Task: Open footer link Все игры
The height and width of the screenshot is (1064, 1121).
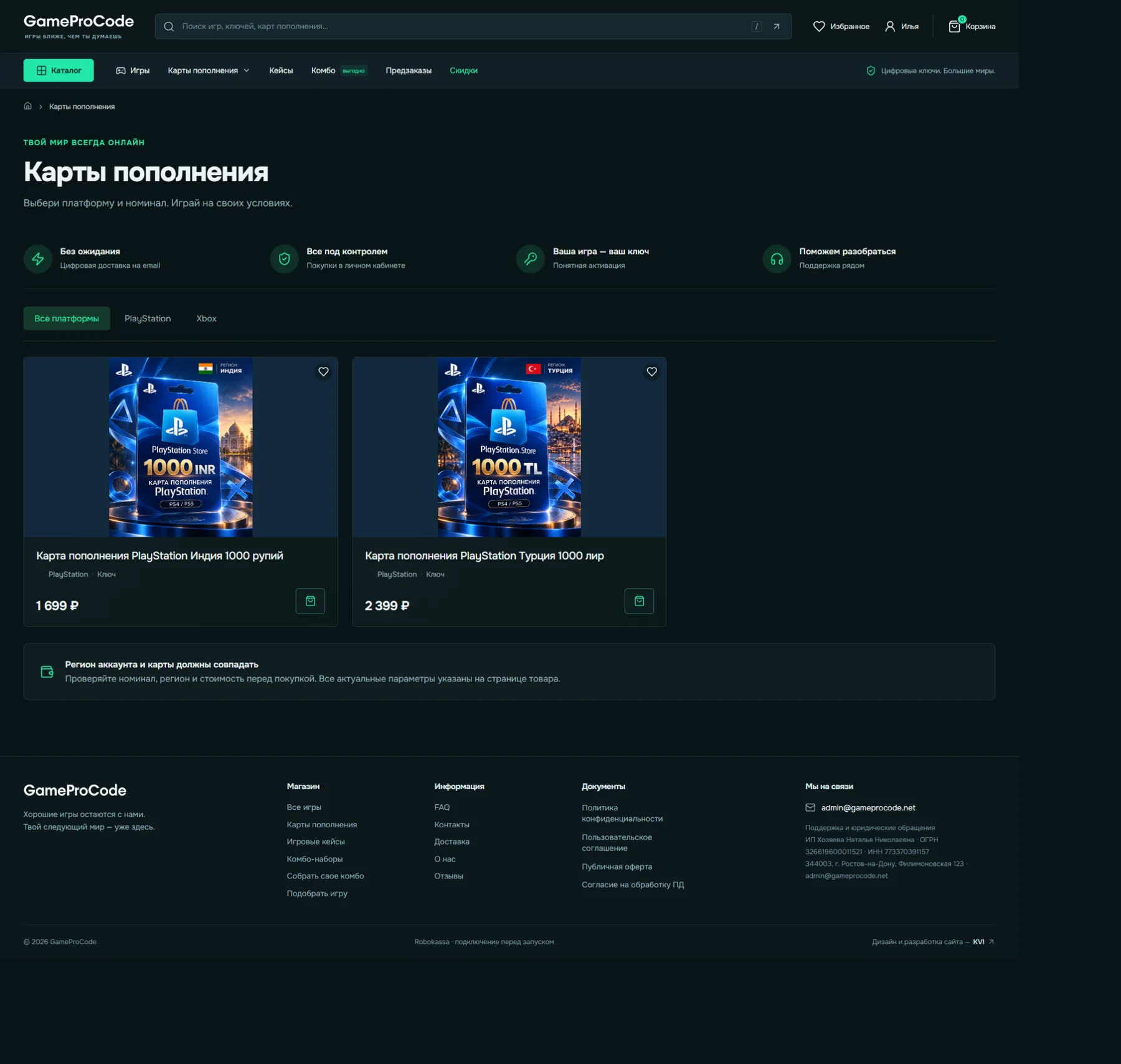Action: 304,807
